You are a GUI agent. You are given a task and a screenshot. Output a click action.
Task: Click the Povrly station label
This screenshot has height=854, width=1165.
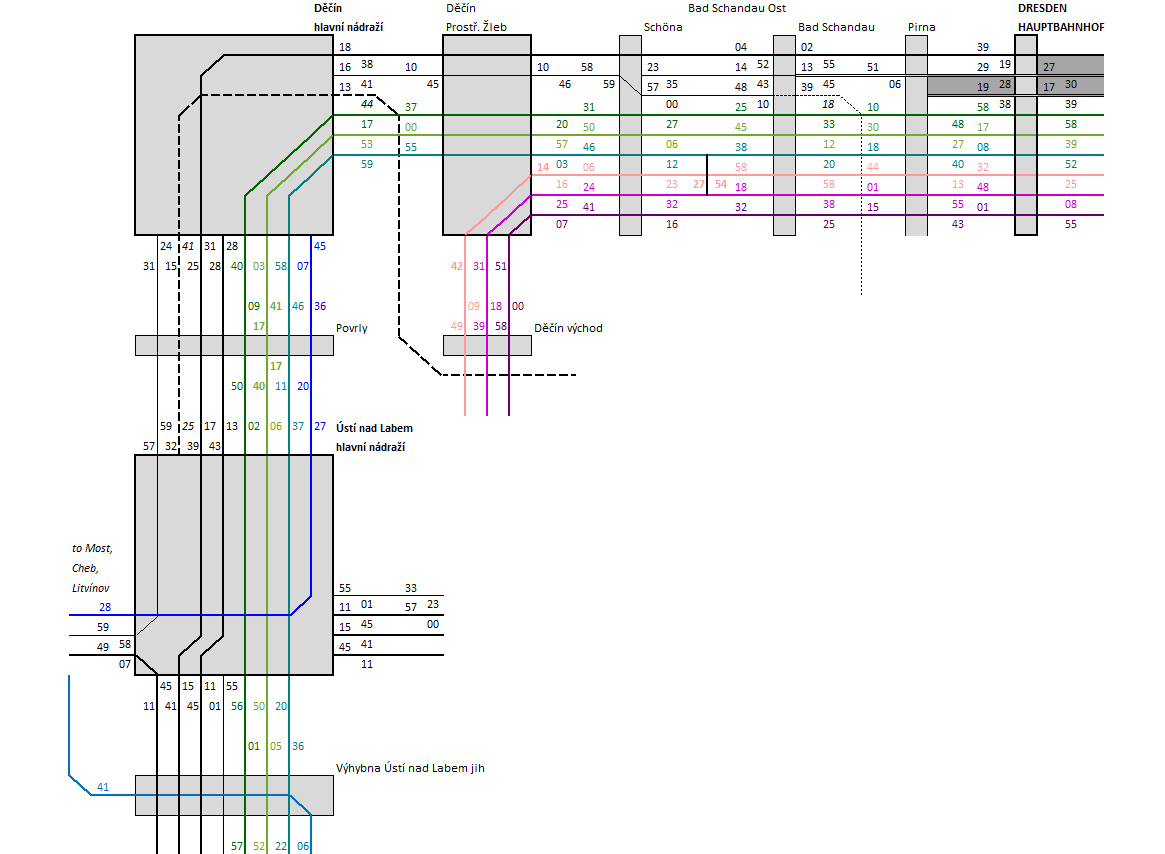point(352,327)
